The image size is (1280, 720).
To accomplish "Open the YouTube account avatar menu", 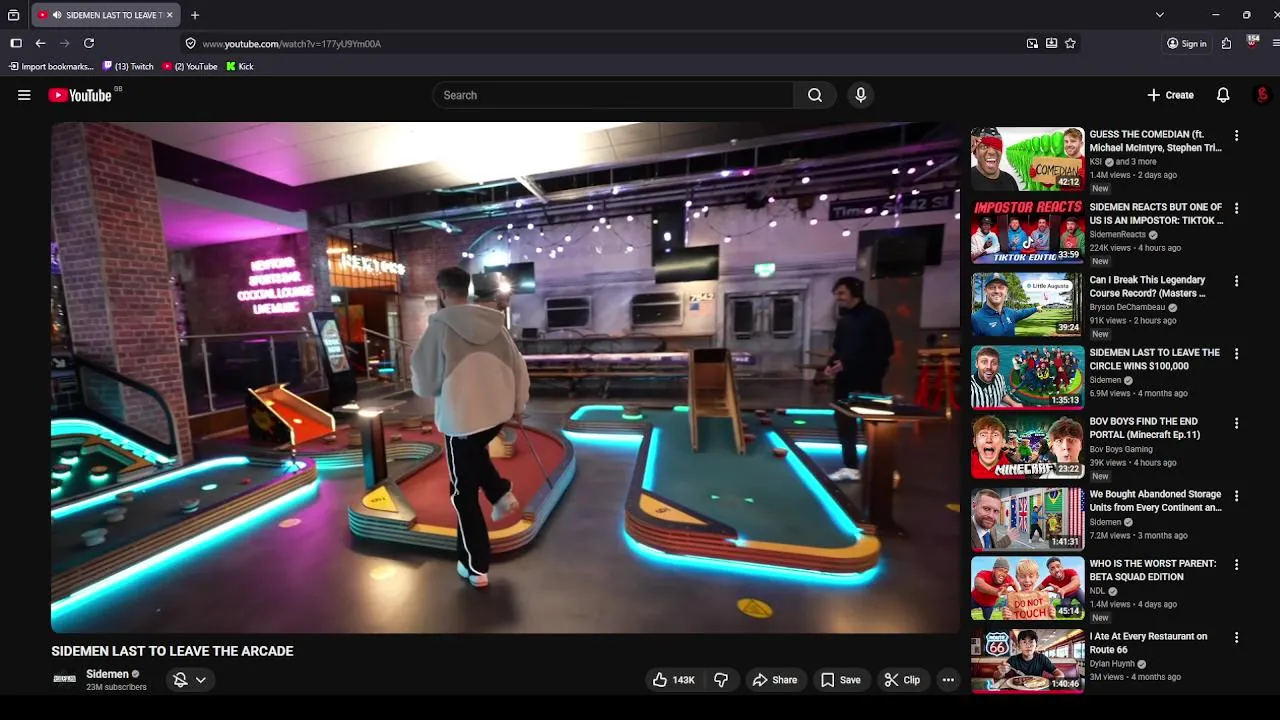I will (1262, 95).
